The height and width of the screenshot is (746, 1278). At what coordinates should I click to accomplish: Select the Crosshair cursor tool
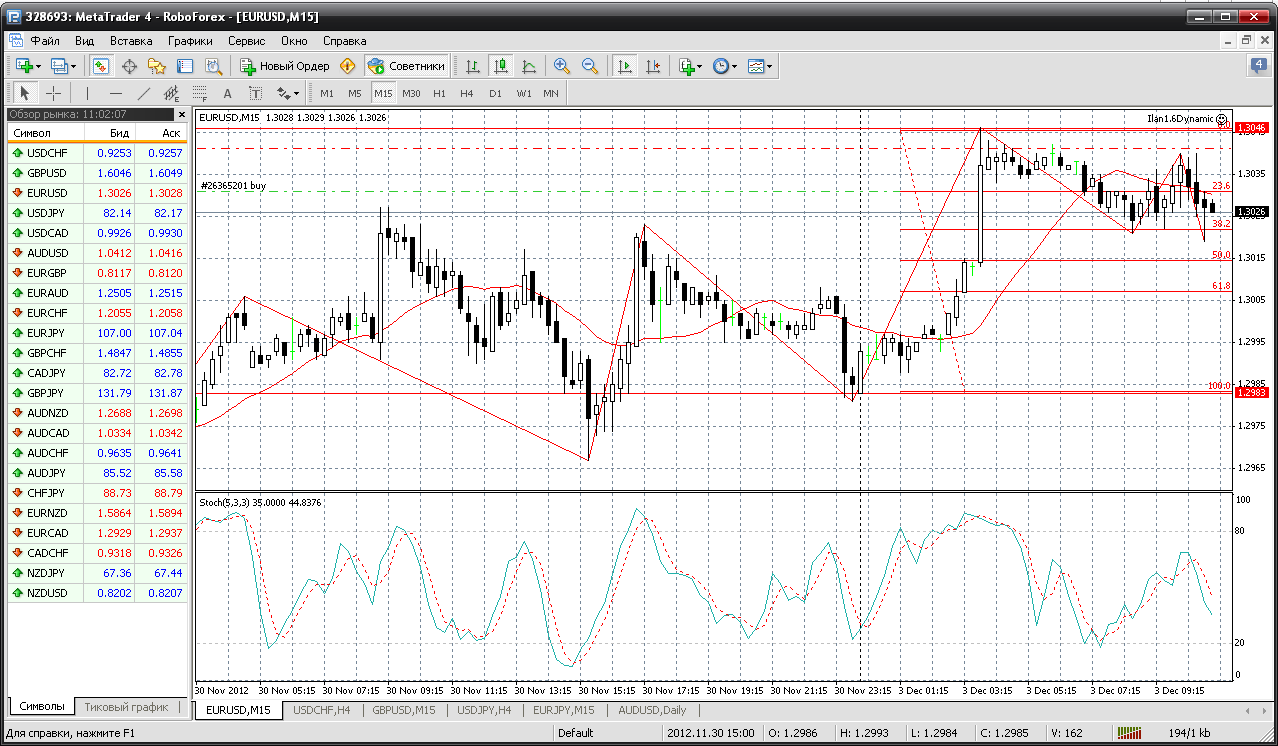point(54,93)
